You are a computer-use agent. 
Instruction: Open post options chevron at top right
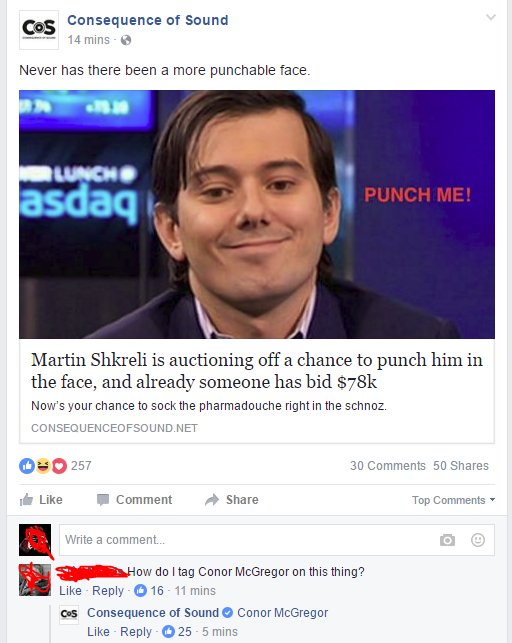click(491, 17)
